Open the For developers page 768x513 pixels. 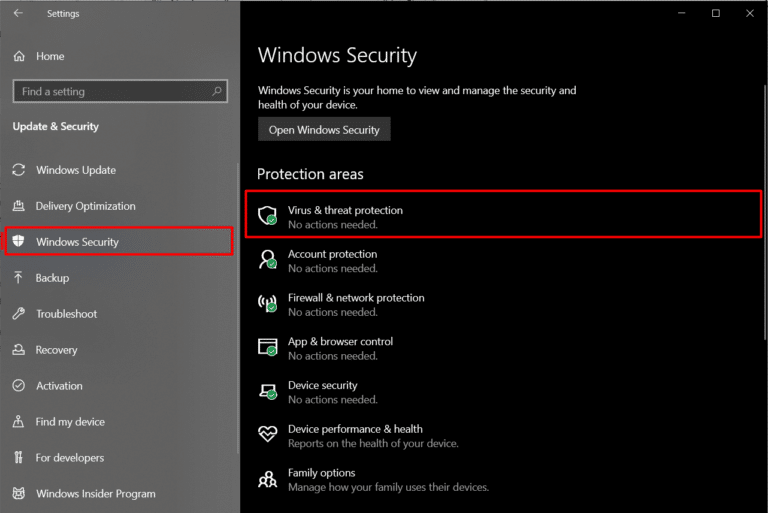(x=69, y=458)
